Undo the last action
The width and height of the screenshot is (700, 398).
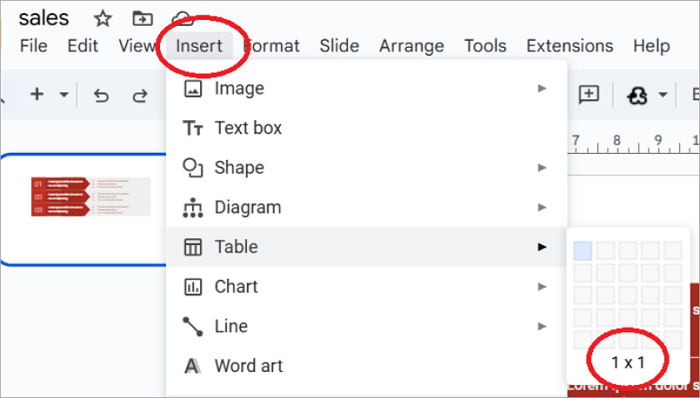coord(101,95)
